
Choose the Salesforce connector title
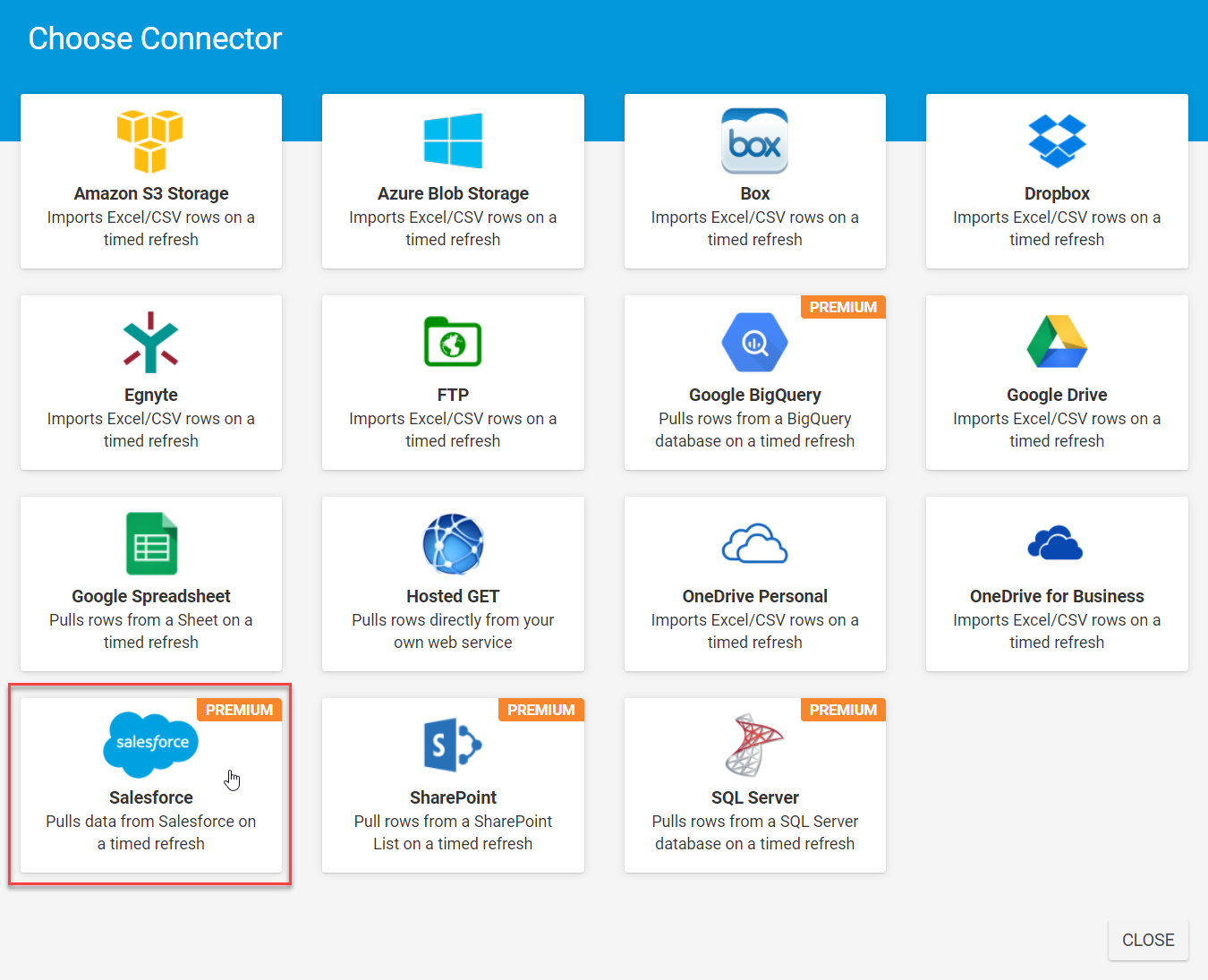150,797
